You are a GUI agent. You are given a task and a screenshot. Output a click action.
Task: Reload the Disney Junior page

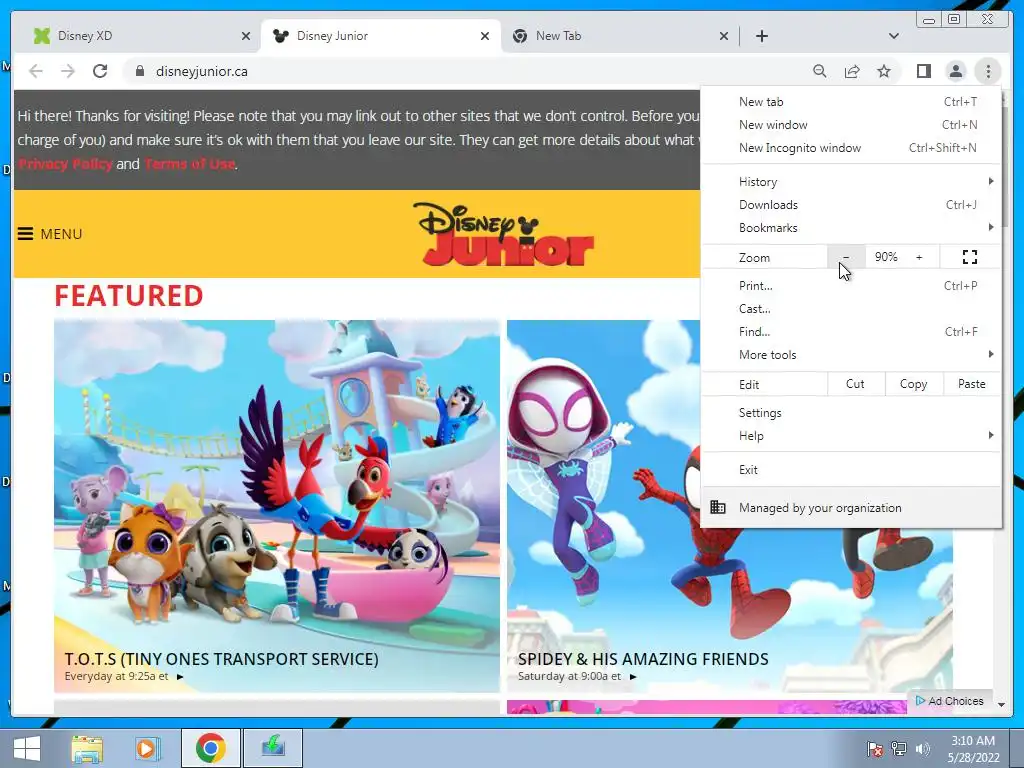click(100, 71)
